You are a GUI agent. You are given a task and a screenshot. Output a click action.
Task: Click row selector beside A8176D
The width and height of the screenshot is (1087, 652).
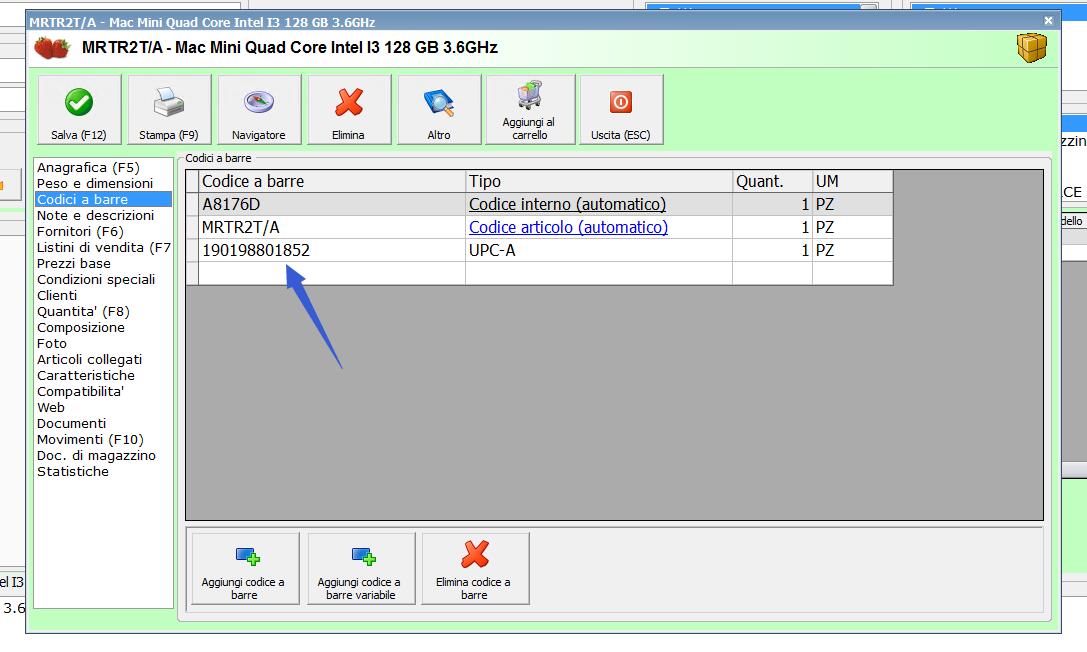(192, 204)
